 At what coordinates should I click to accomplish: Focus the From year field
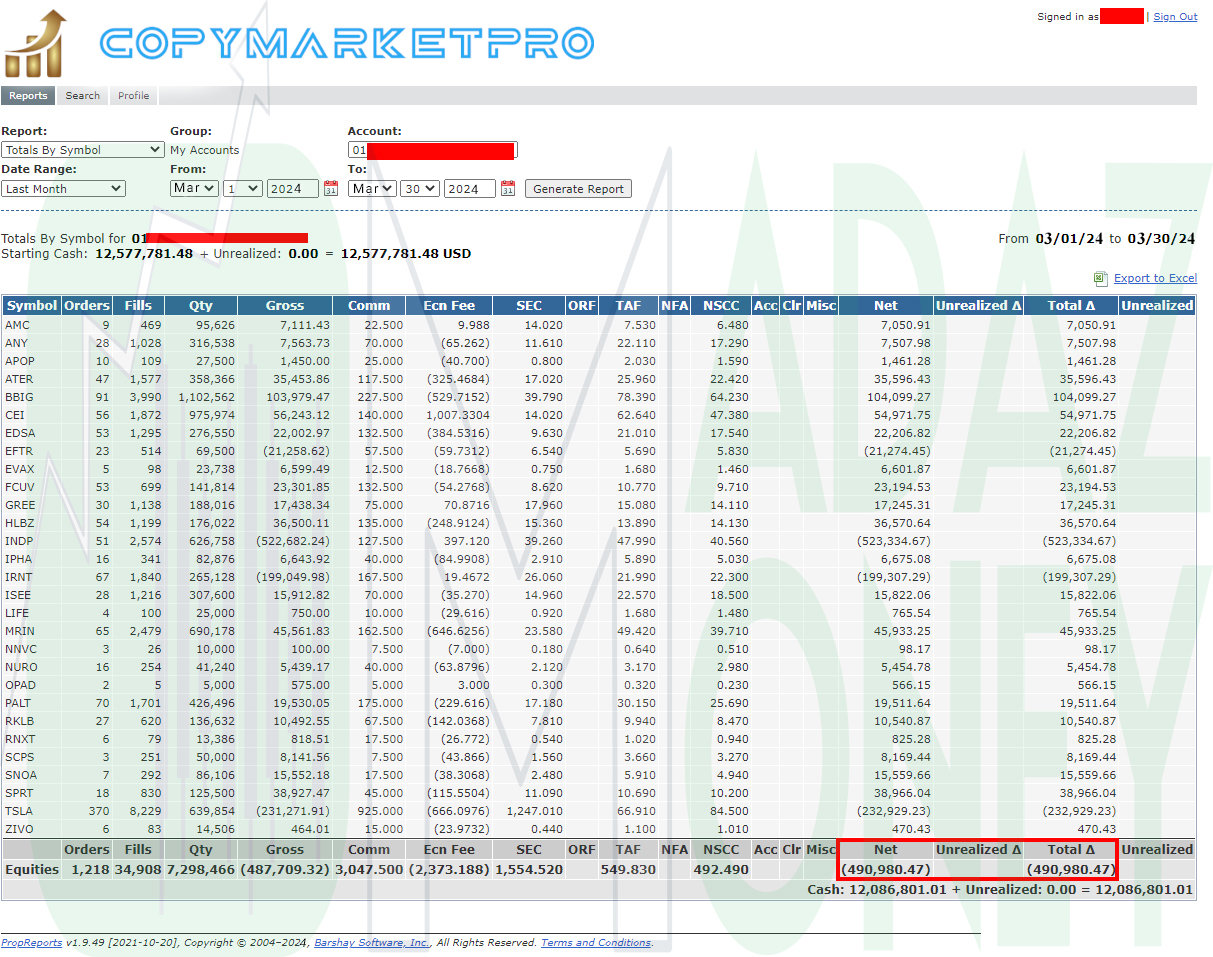[x=293, y=188]
